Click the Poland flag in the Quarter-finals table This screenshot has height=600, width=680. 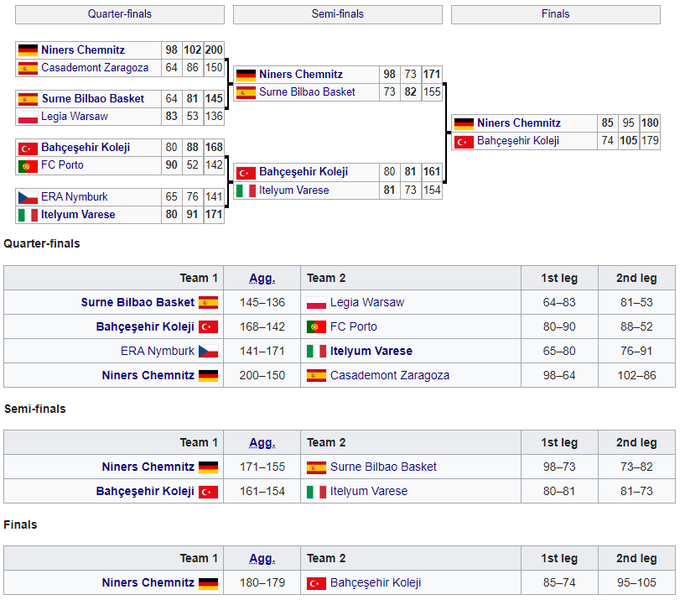[316, 302]
